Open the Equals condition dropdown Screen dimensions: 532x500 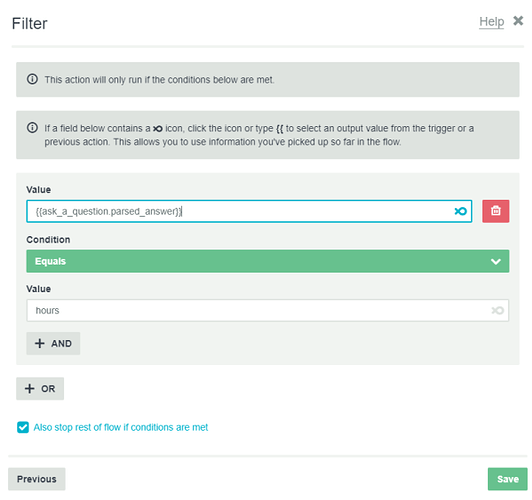point(268,261)
